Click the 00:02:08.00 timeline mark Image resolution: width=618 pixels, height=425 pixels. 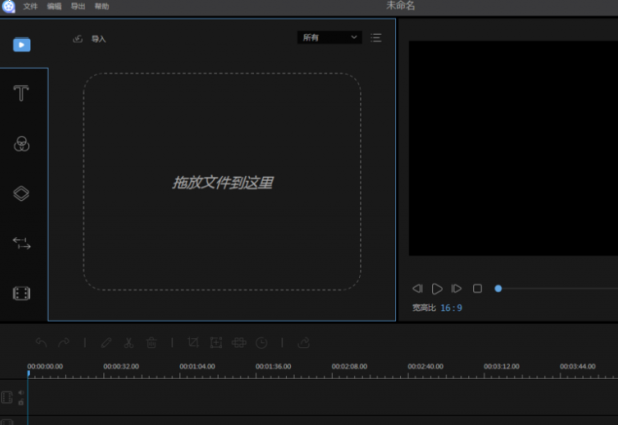click(349, 366)
